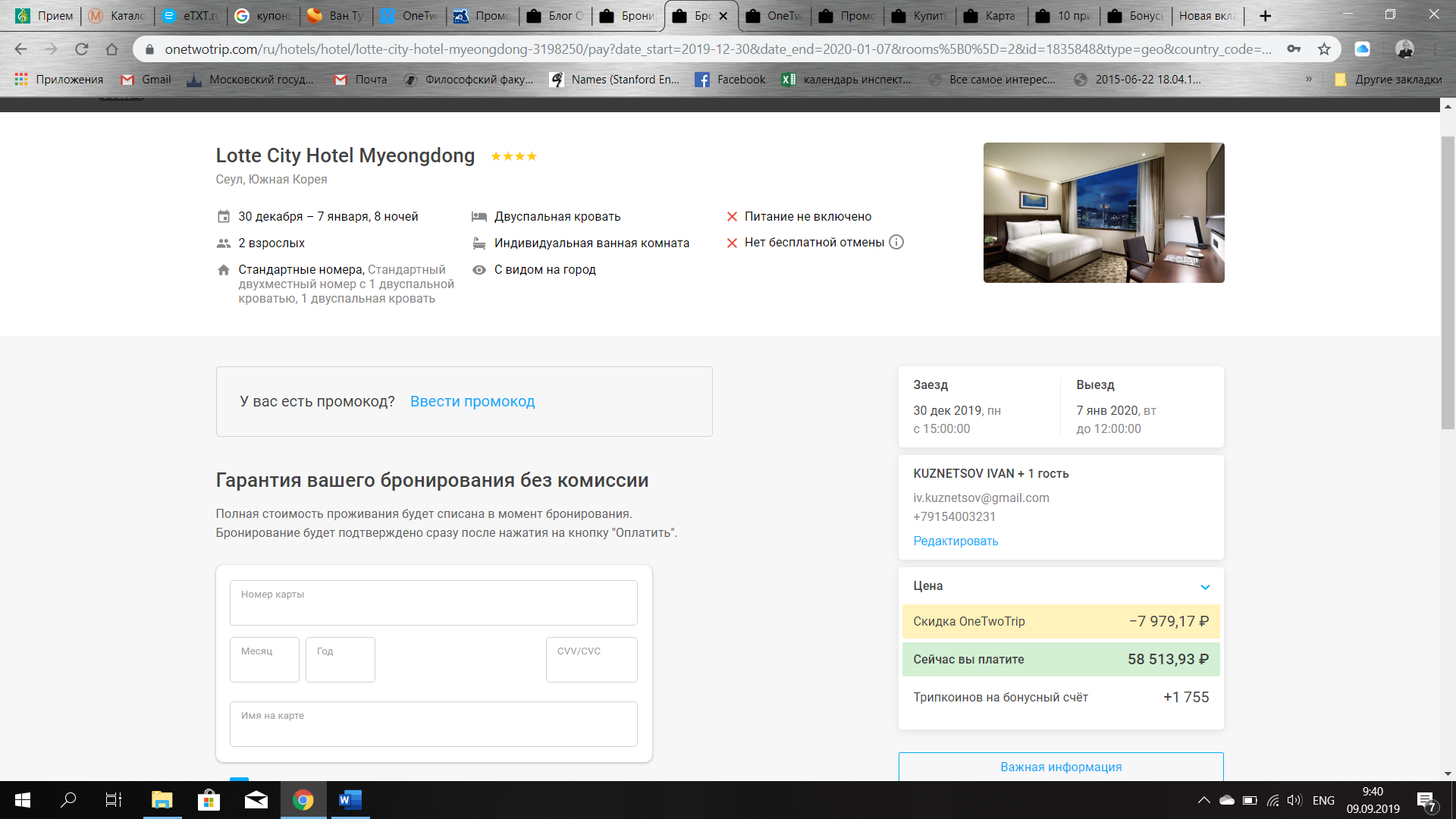Click the page vertical scrollbar thumb
1456x819 pixels.
[x=1448, y=282]
